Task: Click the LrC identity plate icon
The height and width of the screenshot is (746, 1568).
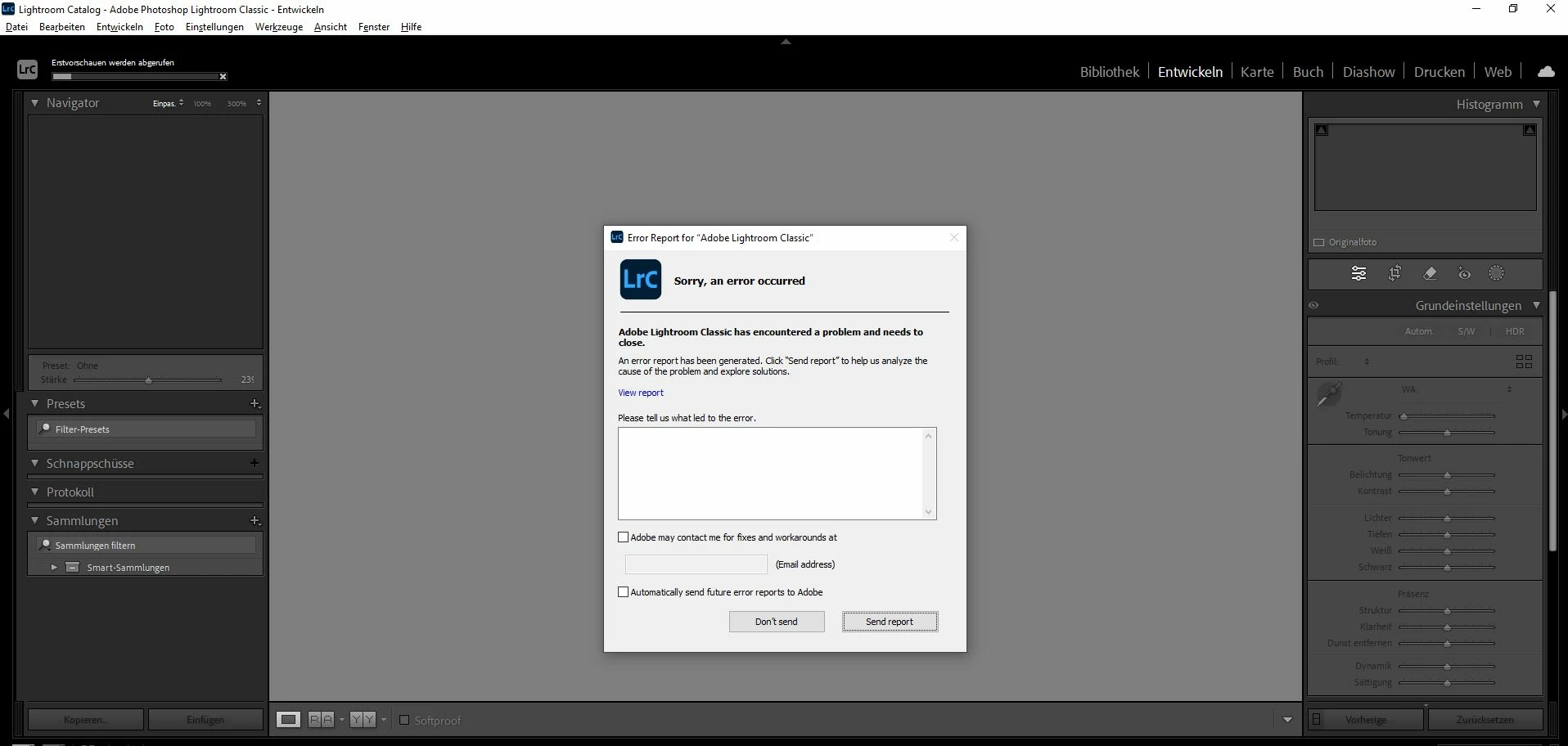Action: 27,70
